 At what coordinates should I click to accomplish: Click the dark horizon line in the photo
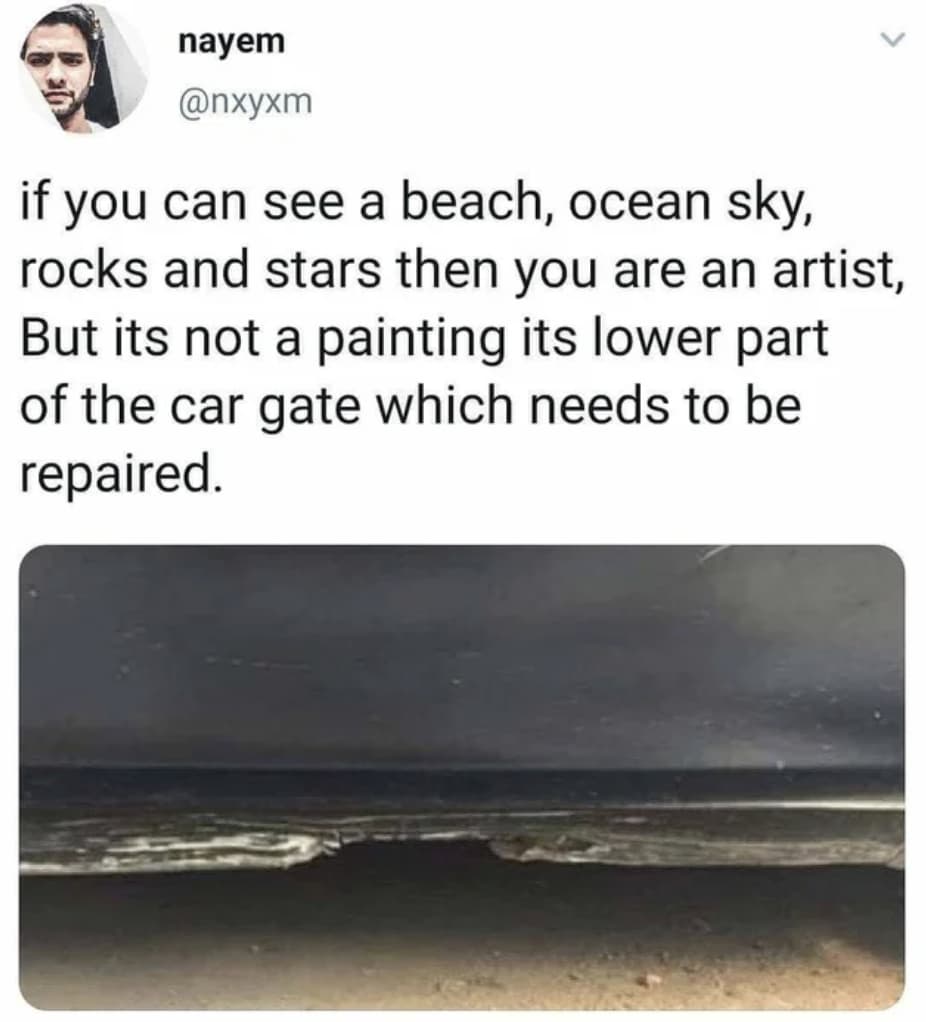(462, 773)
